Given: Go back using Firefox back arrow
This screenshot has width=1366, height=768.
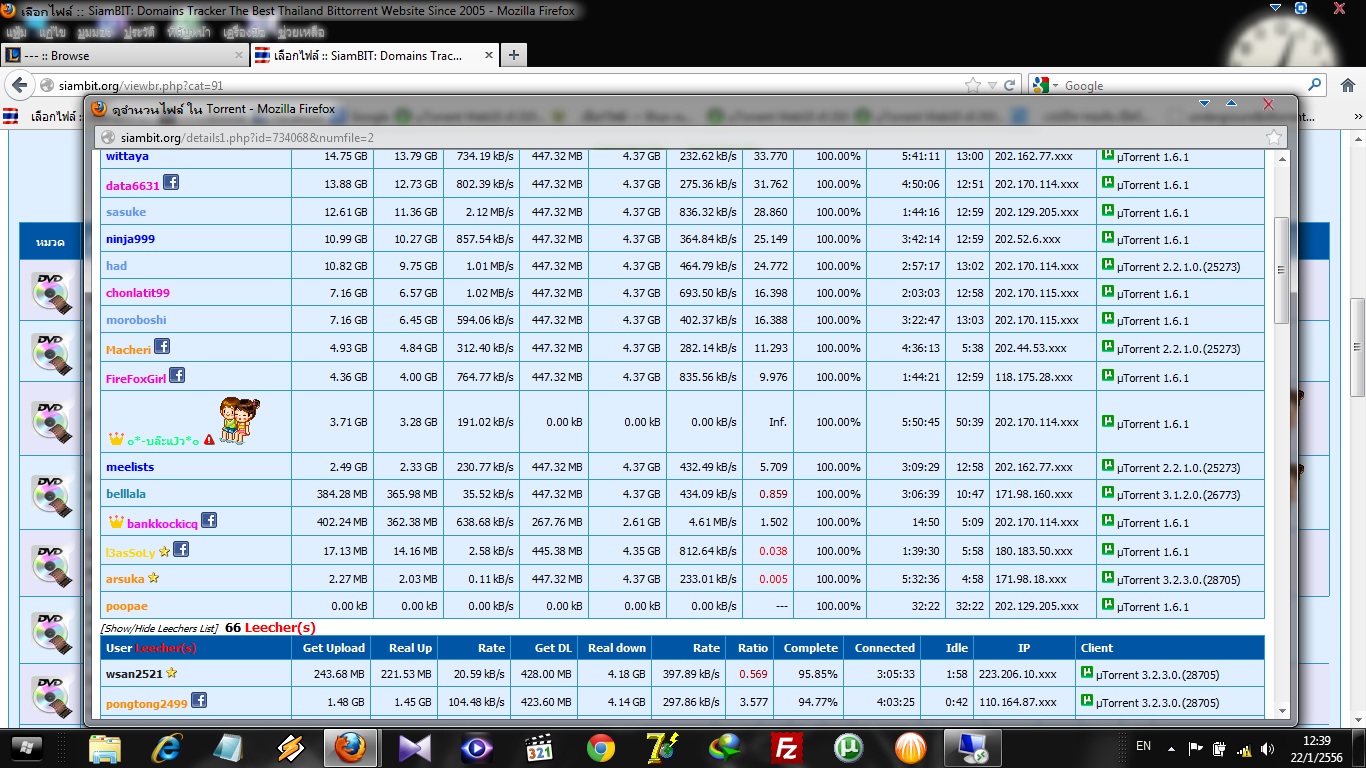Looking at the screenshot, I should 18,85.
